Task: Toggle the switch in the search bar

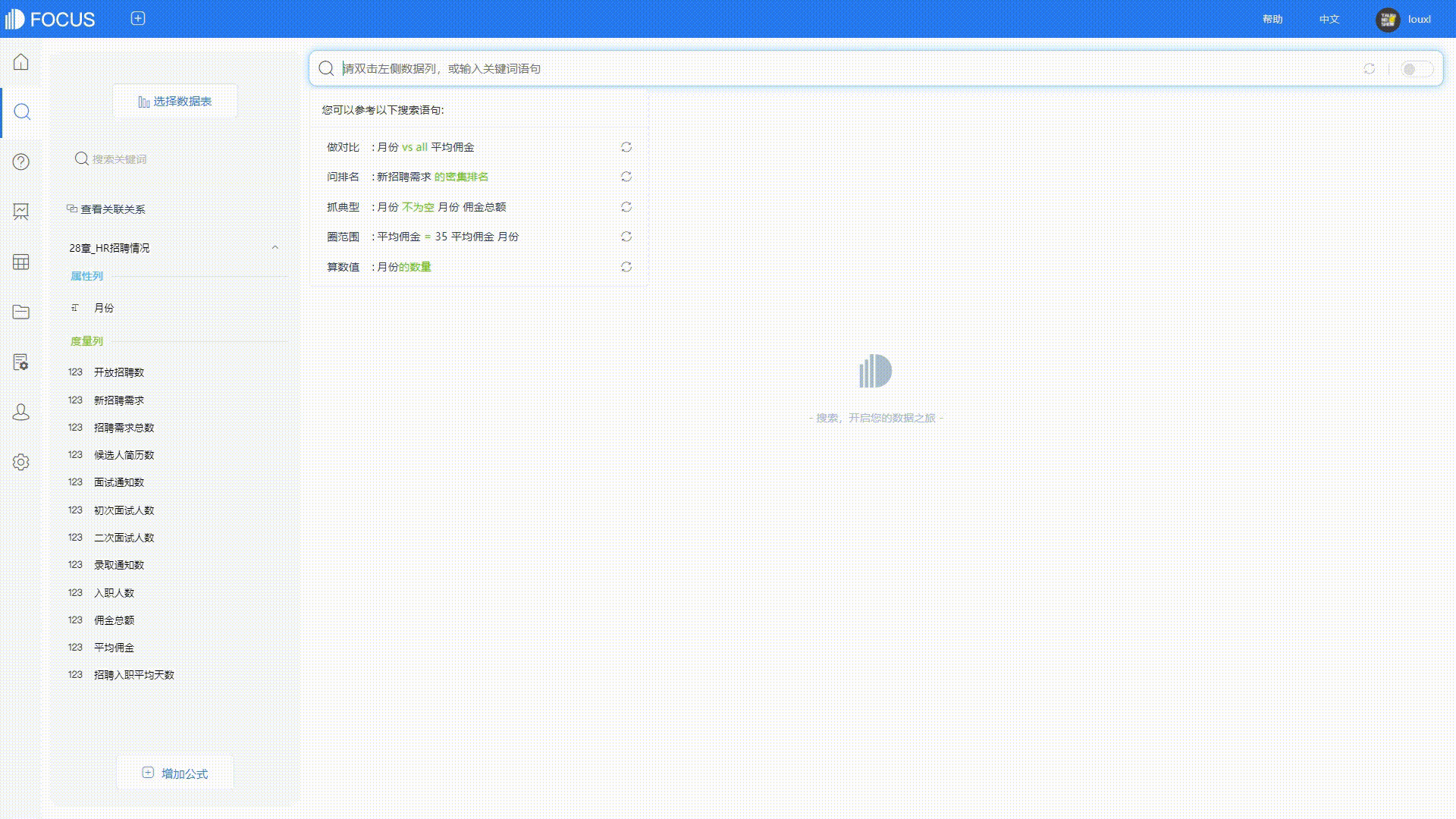Action: [1416, 69]
